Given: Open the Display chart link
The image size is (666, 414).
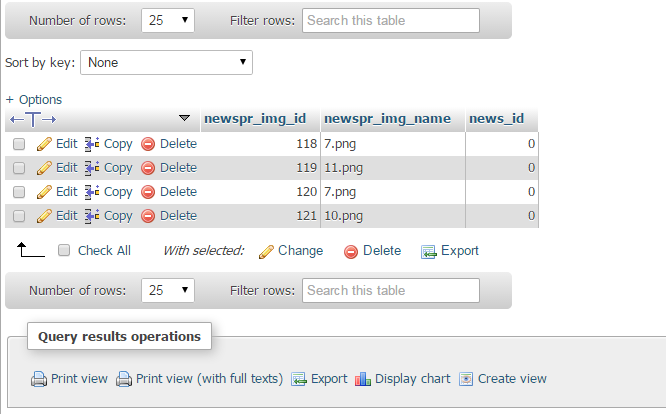Looking at the screenshot, I should click(x=412, y=379).
